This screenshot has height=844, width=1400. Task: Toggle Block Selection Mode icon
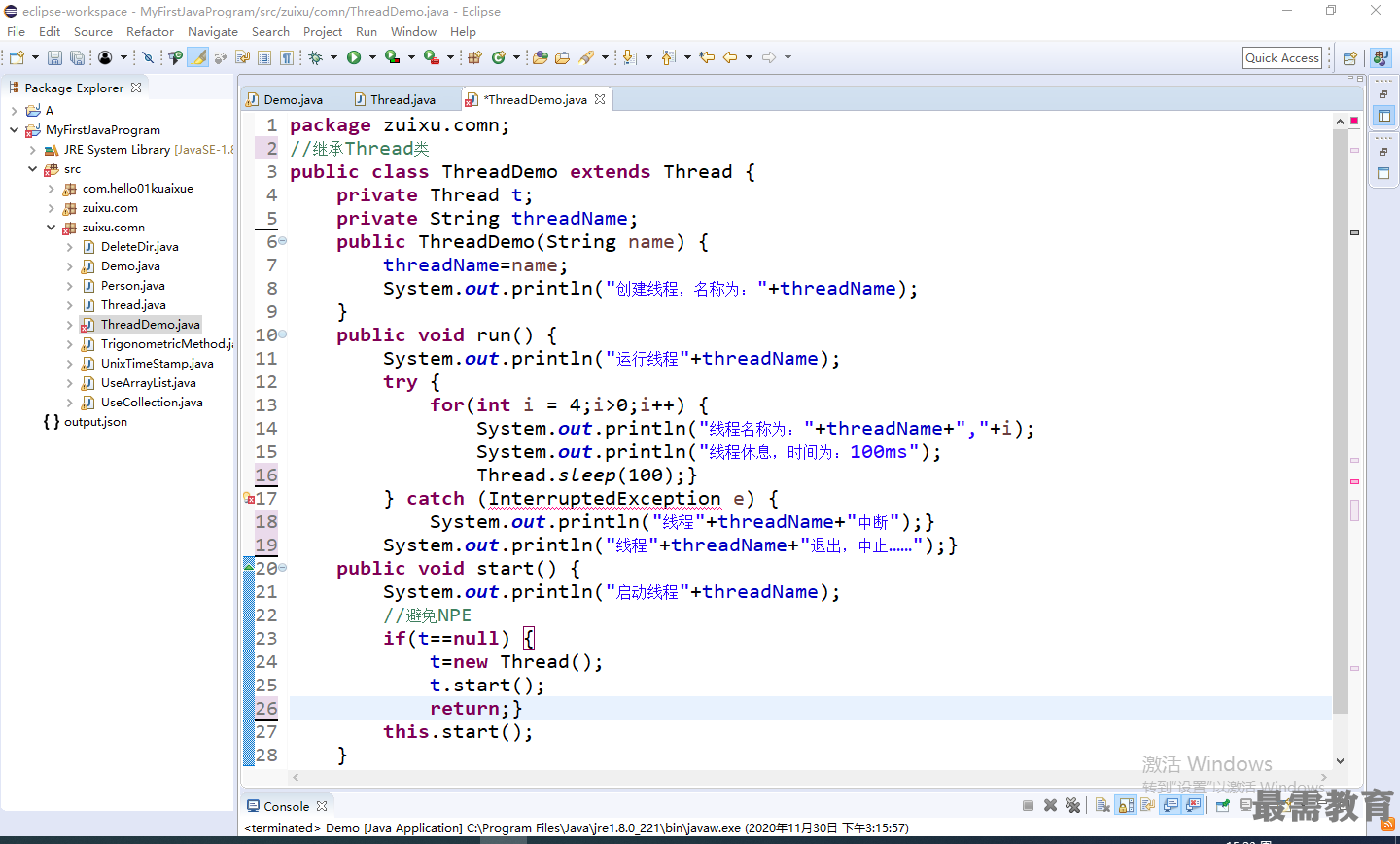click(x=264, y=57)
